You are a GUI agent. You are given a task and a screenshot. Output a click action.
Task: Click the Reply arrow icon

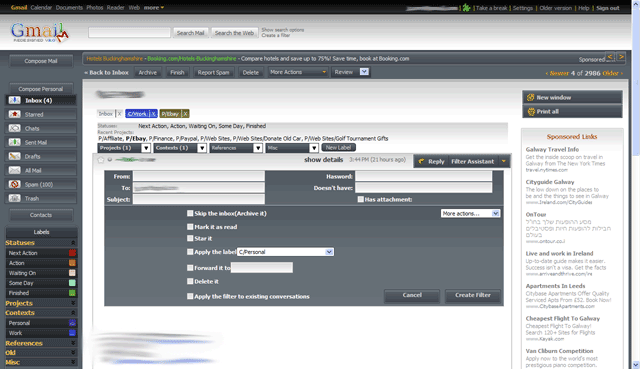click(x=421, y=161)
